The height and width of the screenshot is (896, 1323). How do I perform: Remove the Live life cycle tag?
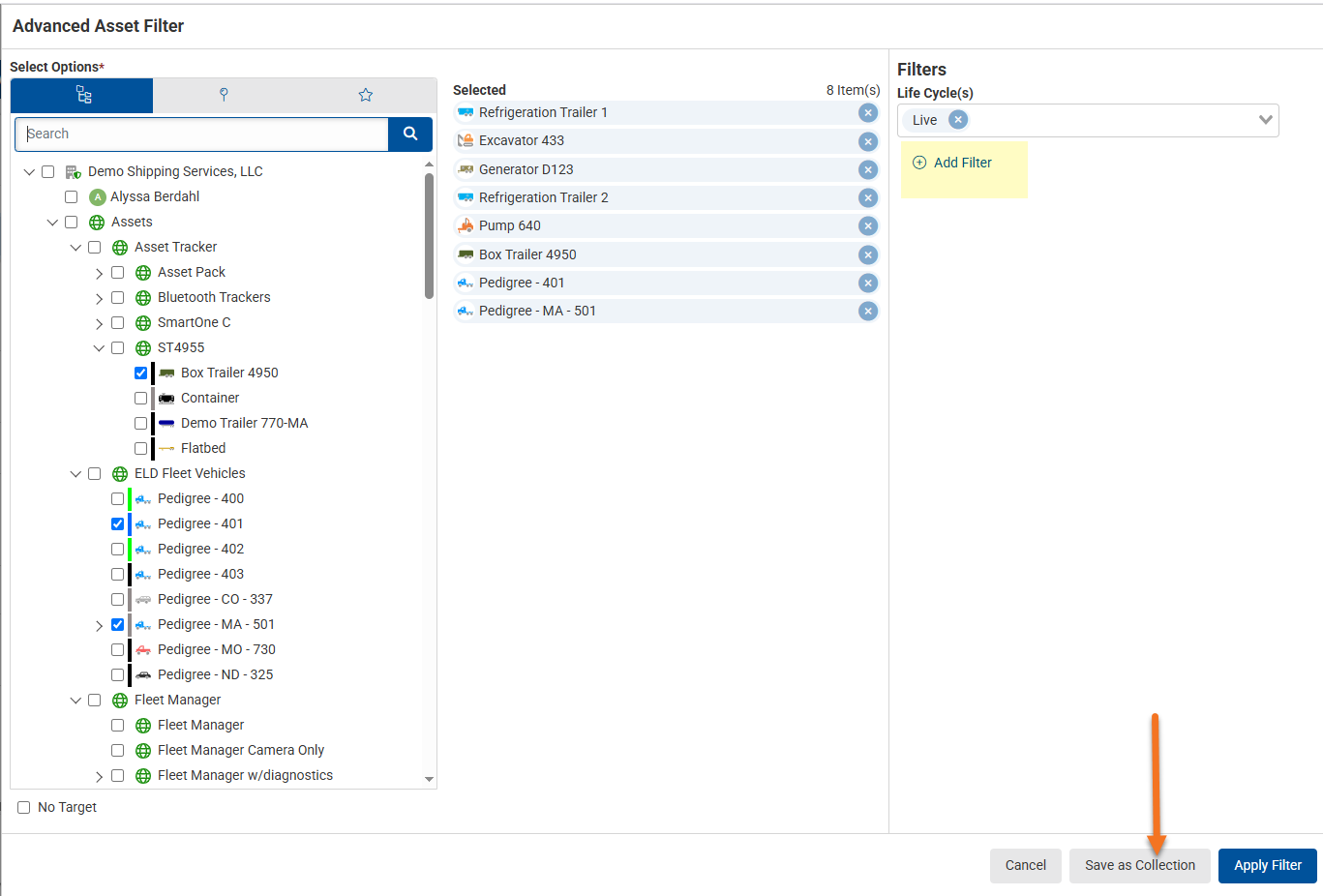958,120
